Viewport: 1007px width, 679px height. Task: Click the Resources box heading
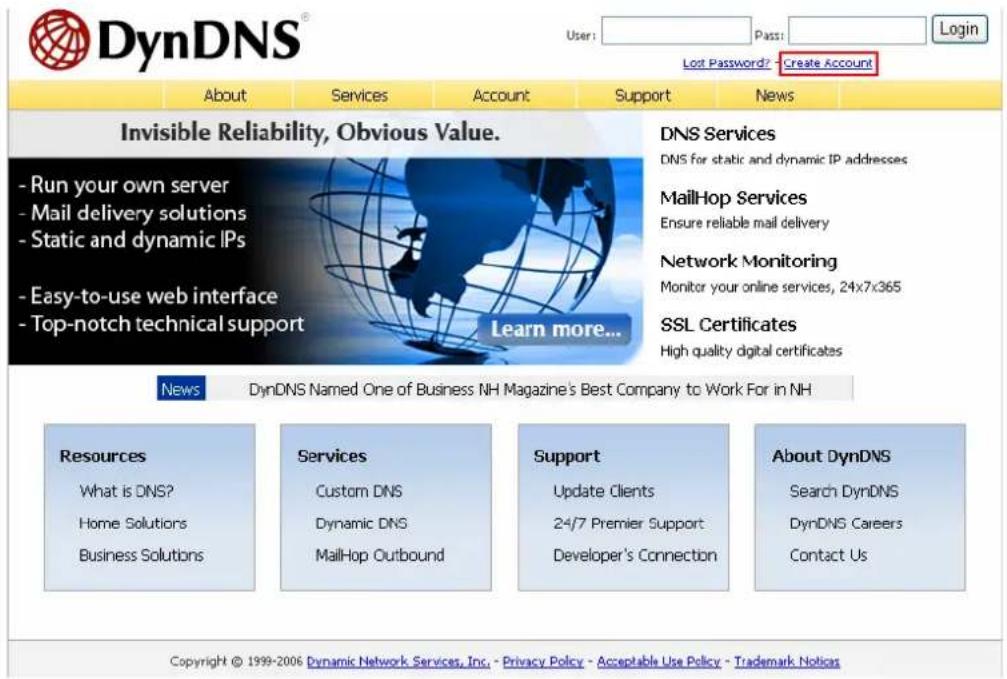point(103,456)
